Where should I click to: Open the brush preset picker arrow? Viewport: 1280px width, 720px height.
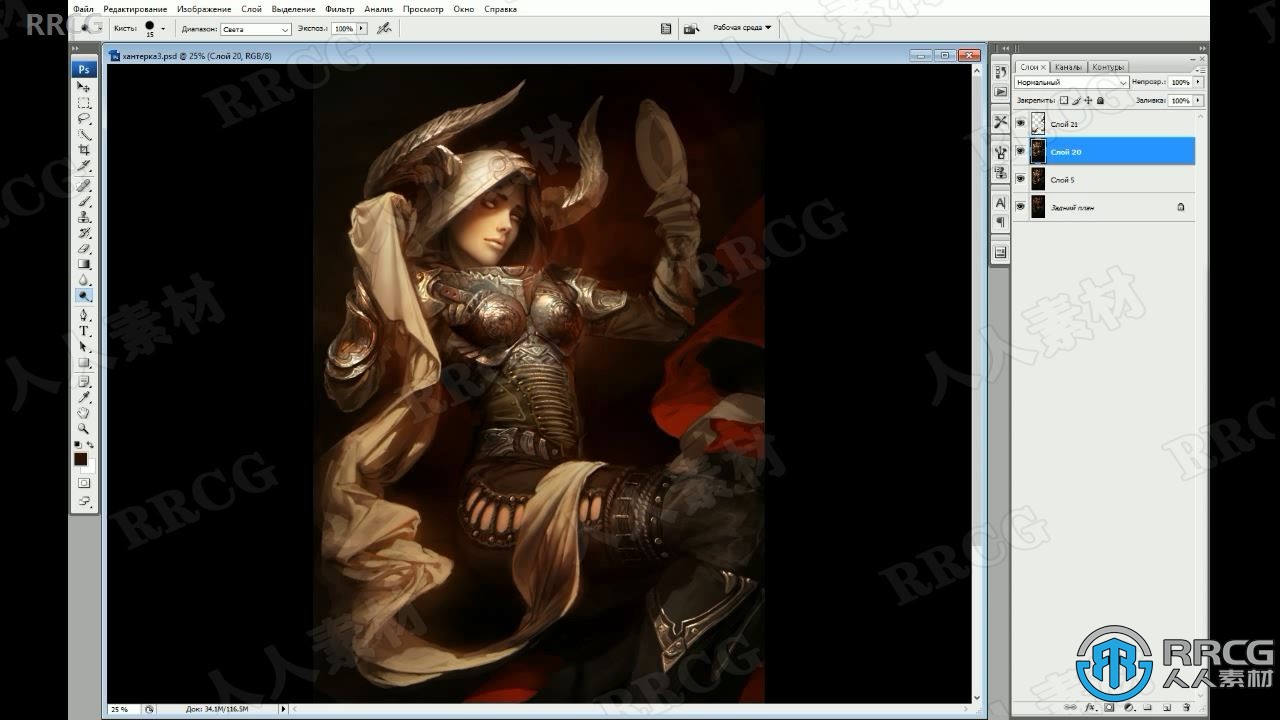[163, 29]
